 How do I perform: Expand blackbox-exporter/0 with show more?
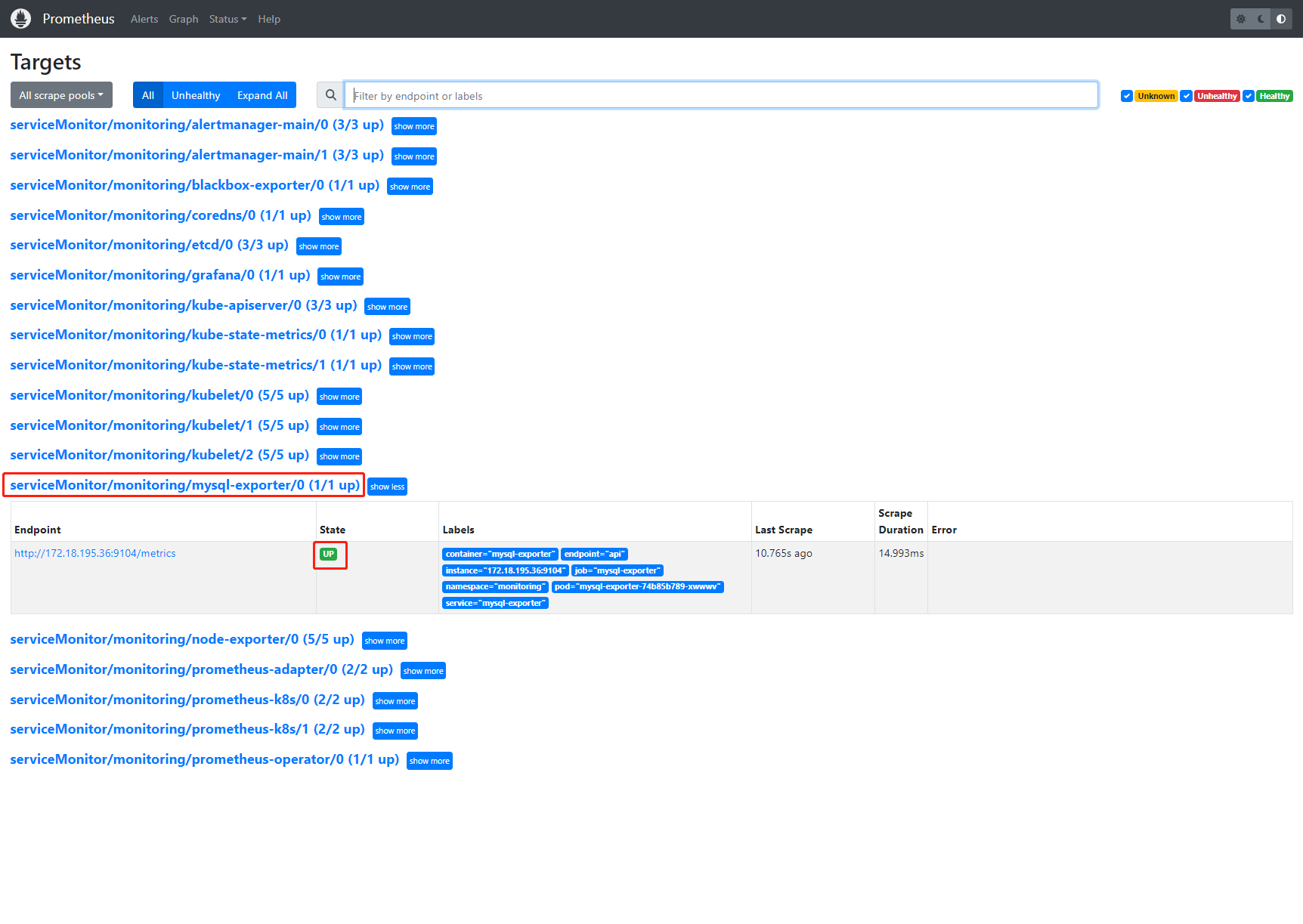coord(410,187)
